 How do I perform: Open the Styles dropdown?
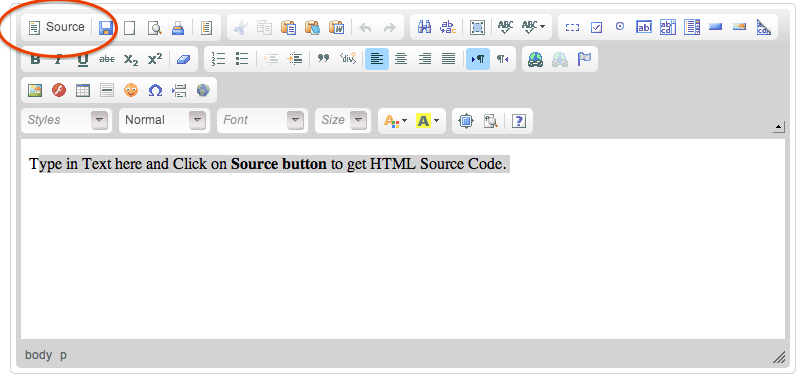[x=67, y=120]
